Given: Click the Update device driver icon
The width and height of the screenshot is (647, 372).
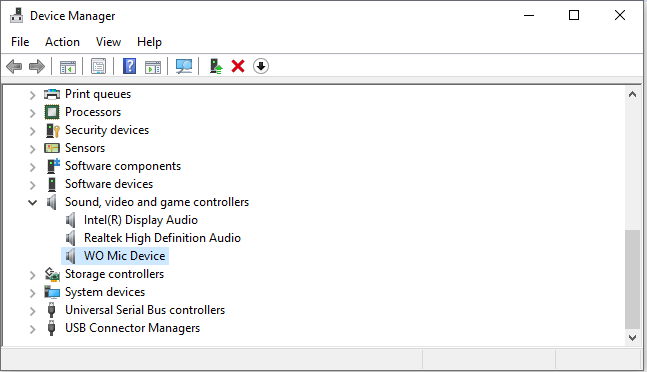Looking at the screenshot, I should pos(215,66).
